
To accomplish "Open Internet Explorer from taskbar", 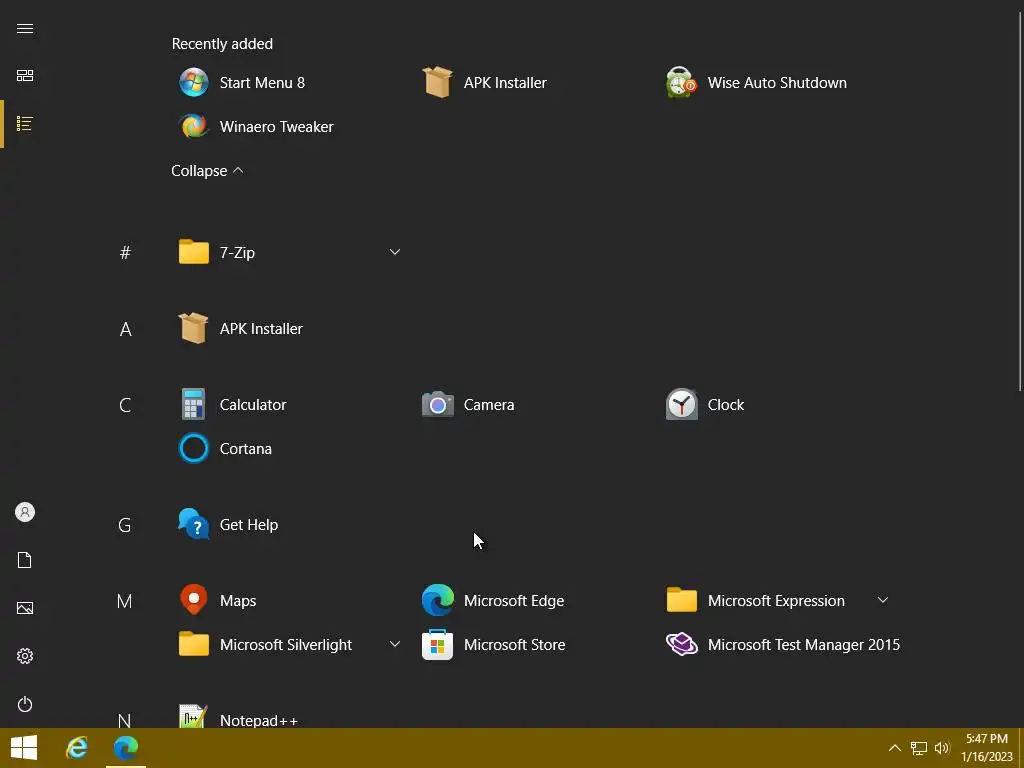I will pos(77,748).
